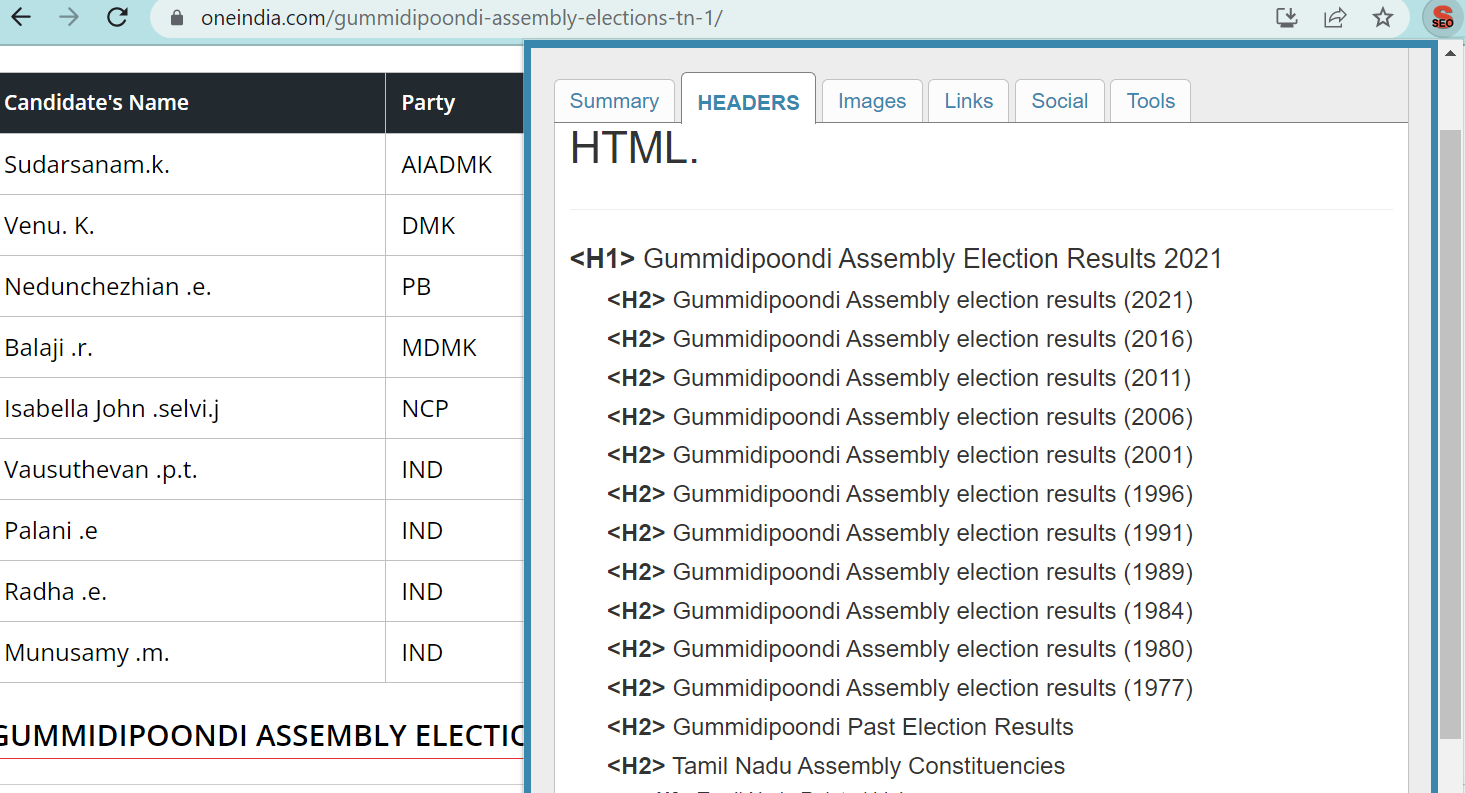
Task: Click the MDMK party cell
Action: click(x=455, y=347)
